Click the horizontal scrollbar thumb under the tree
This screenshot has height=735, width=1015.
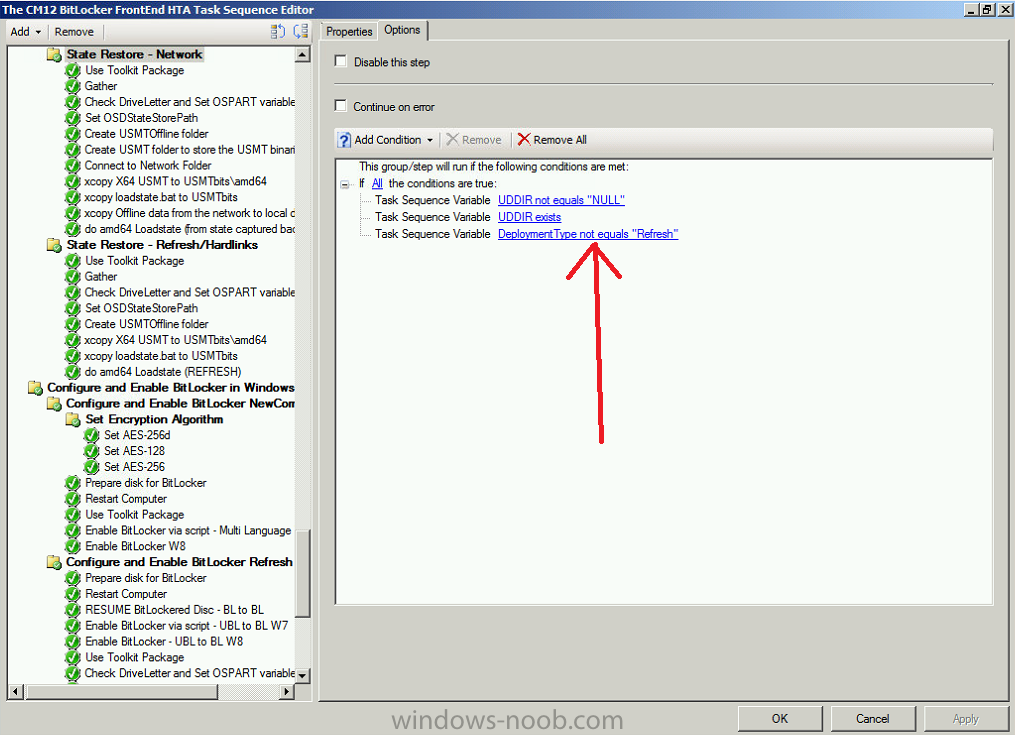(121, 692)
